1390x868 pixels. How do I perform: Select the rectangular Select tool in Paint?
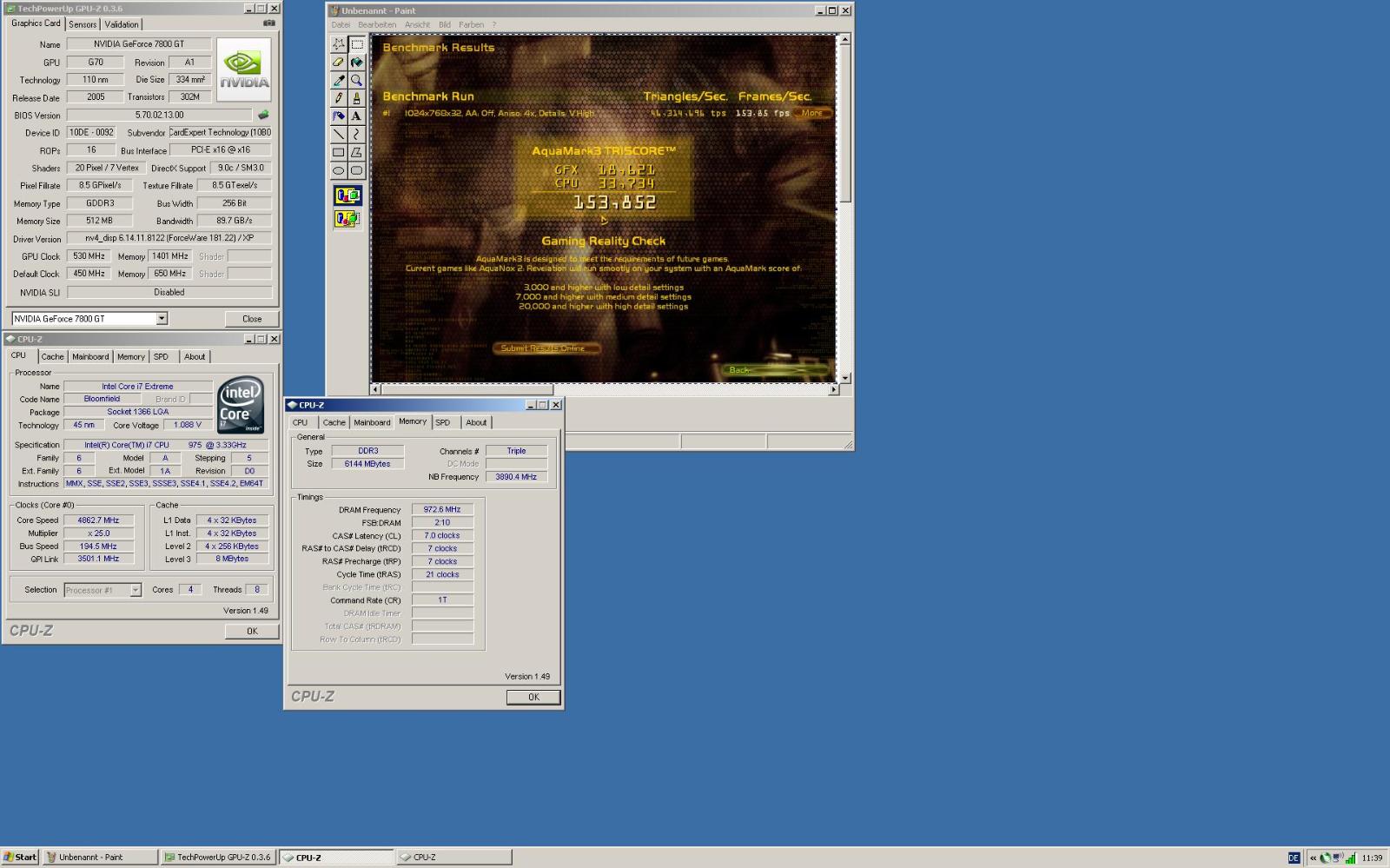pos(356,44)
